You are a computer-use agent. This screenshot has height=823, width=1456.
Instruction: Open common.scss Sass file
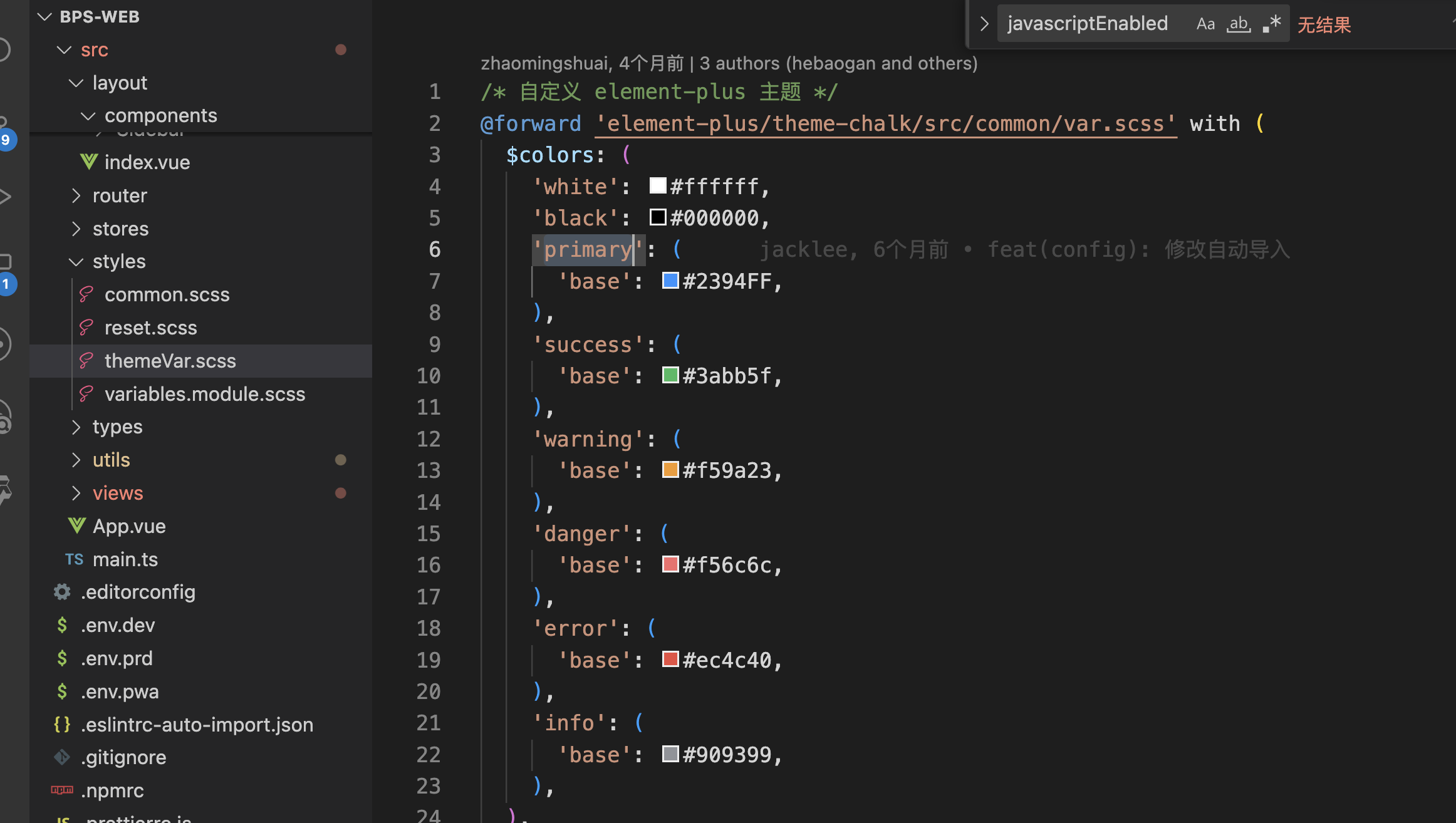(x=167, y=294)
